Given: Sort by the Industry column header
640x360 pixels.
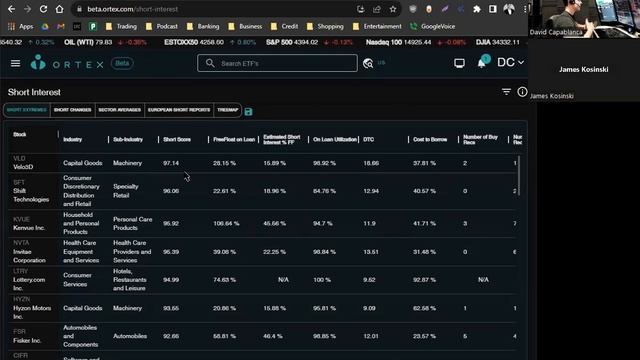Looking at the screenshot, I should coord(73,140).
